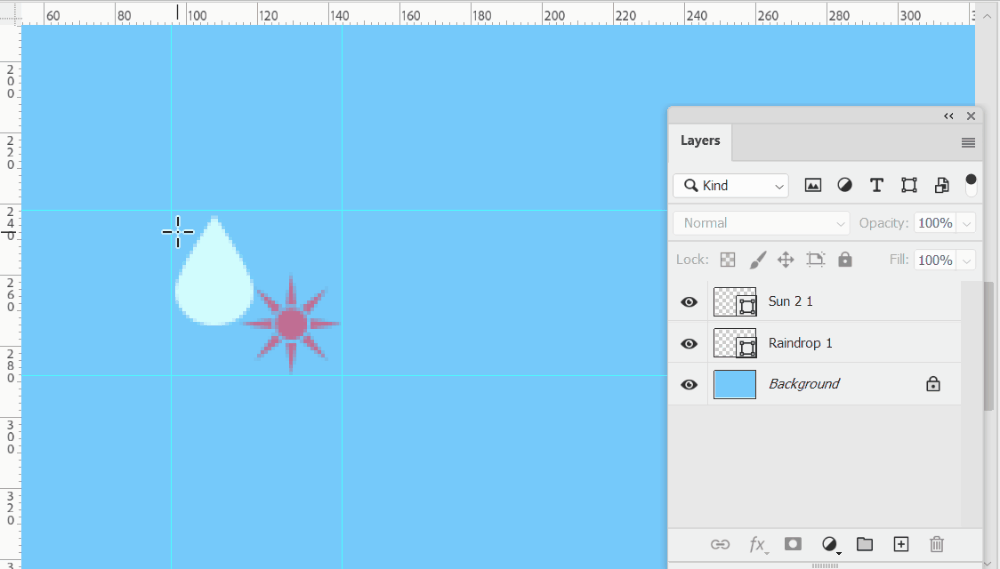Screen dimensions: 1000x569
Task: Open the Normal blending mode dropdown
Action: coord(761,223)
